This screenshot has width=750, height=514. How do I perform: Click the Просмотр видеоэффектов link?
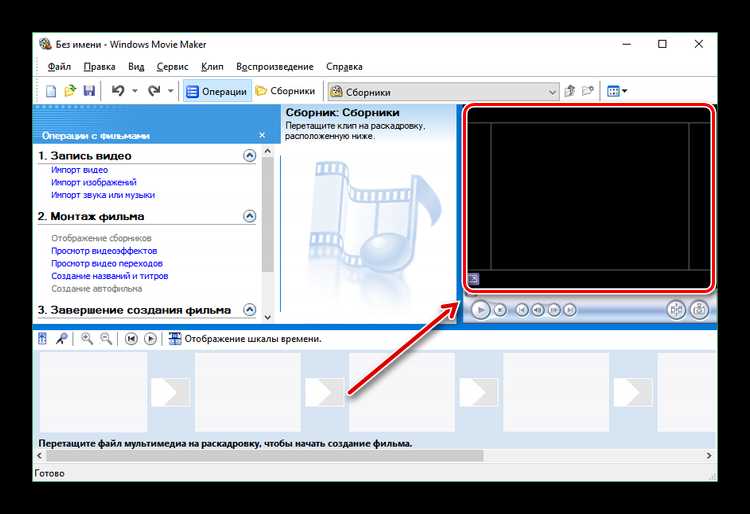[104, 251]
